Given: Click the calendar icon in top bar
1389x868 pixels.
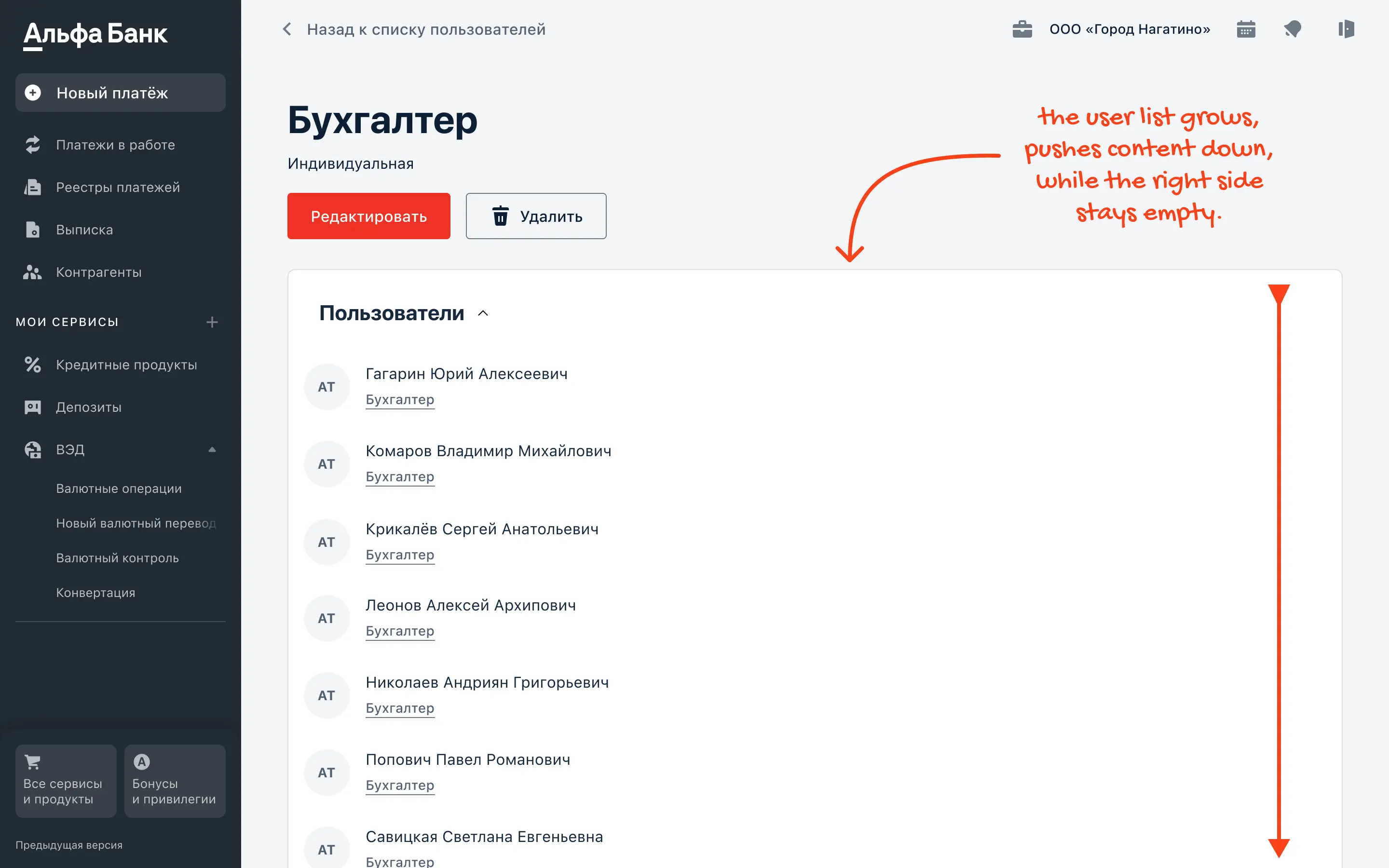Looking at the screenshot, I should 1245,29.
